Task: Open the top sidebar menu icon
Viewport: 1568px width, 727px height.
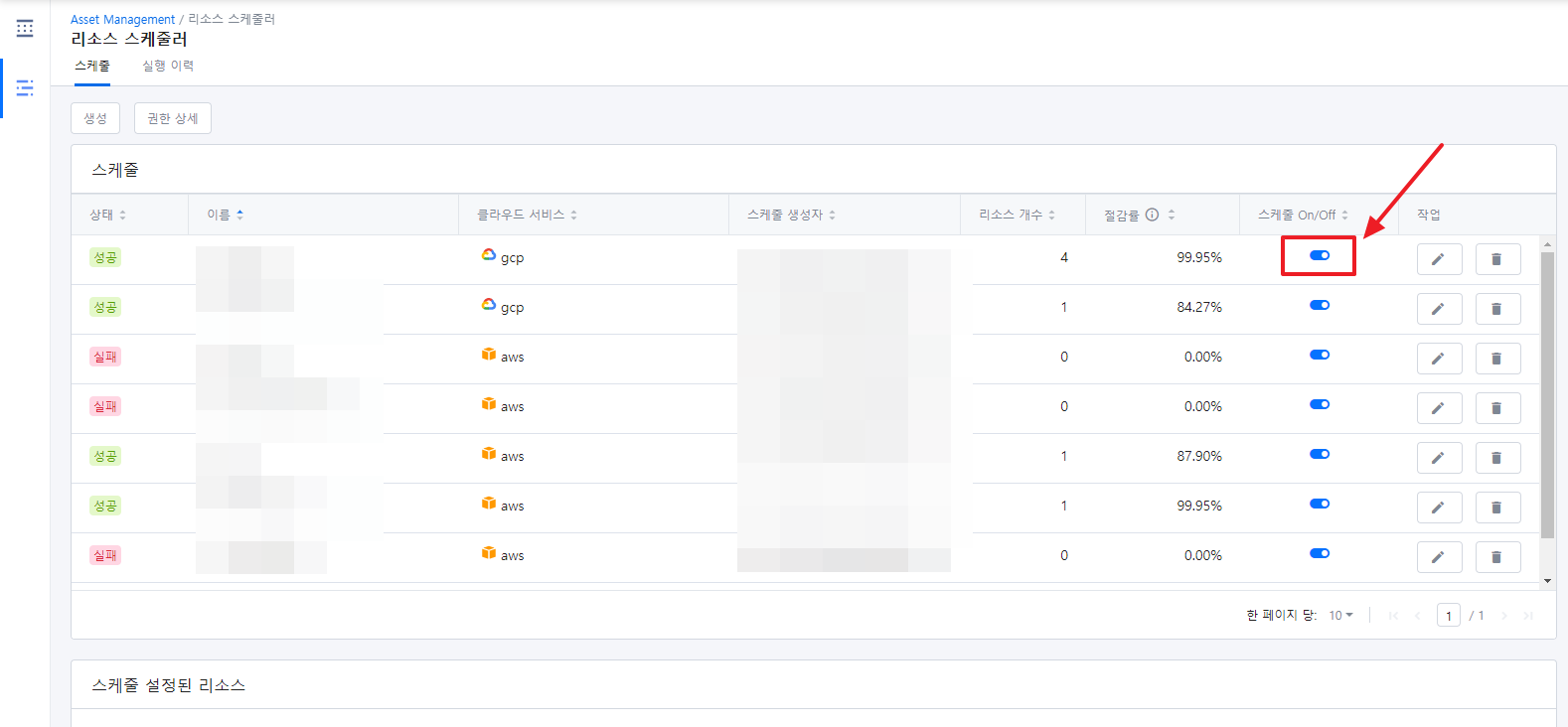Action: tap(25, 29)
